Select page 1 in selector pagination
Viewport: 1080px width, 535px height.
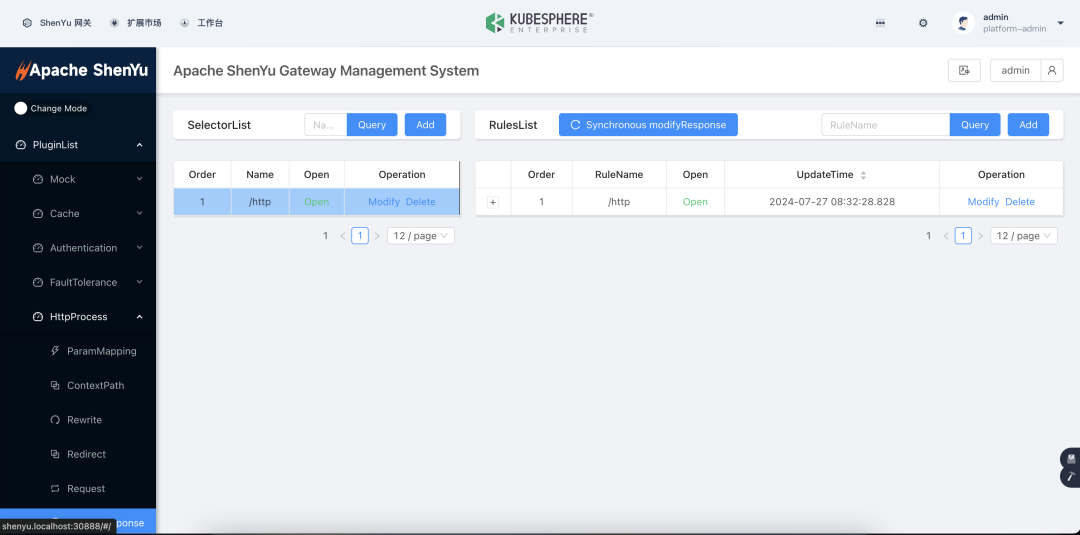coord(360,235)
